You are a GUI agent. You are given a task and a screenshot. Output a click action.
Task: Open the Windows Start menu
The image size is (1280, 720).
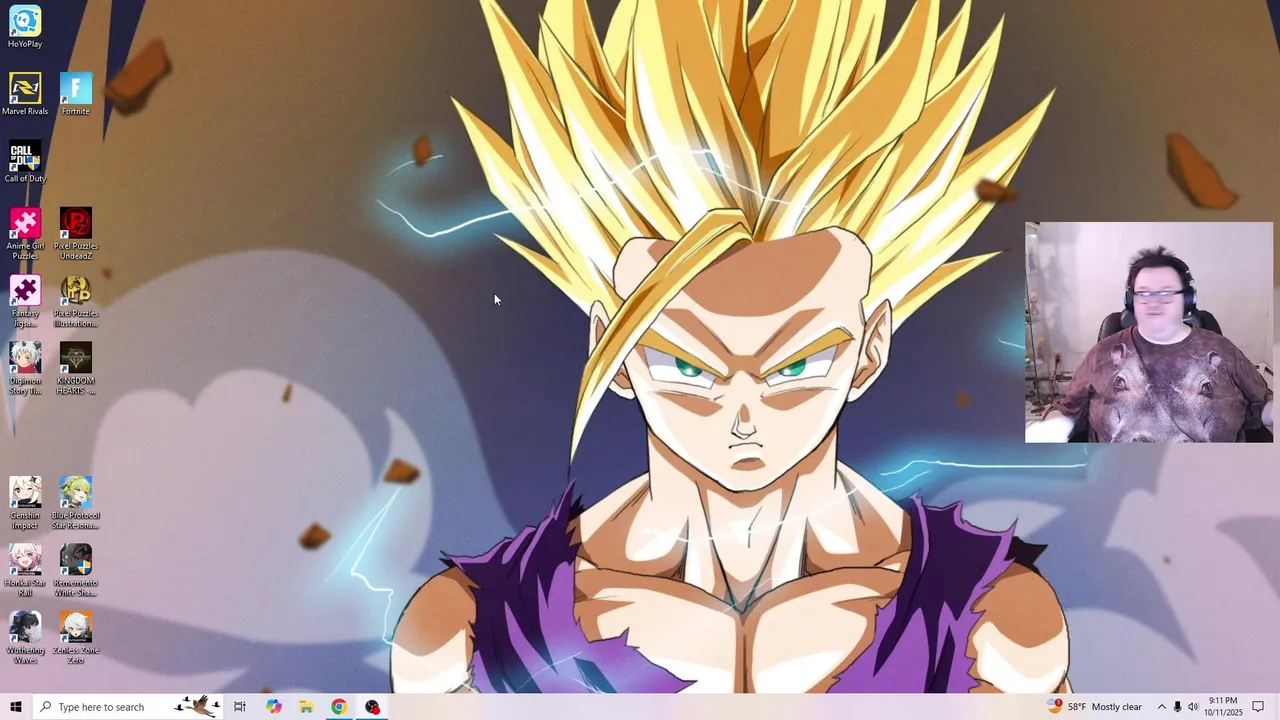15,707
